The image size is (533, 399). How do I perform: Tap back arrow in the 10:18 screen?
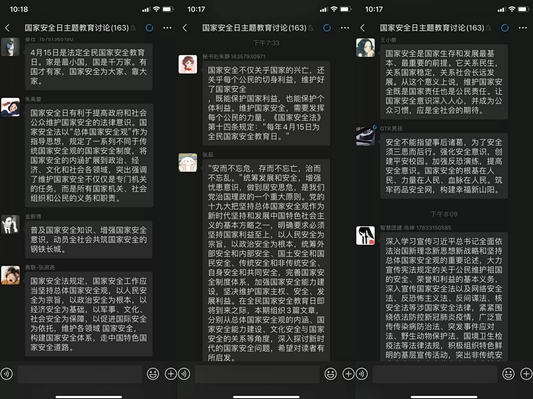pyautogui.click(x=7, y=28)
